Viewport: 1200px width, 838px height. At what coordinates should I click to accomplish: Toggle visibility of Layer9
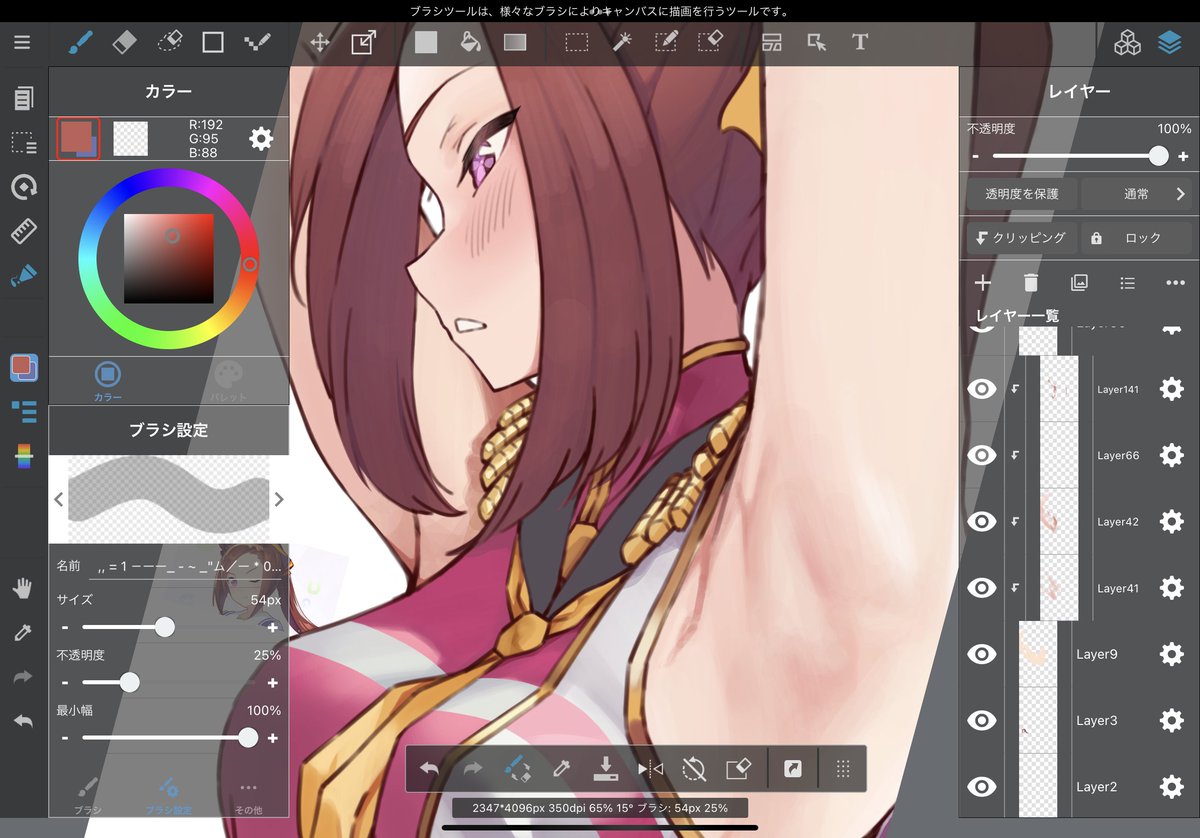(x=982, y=654)
